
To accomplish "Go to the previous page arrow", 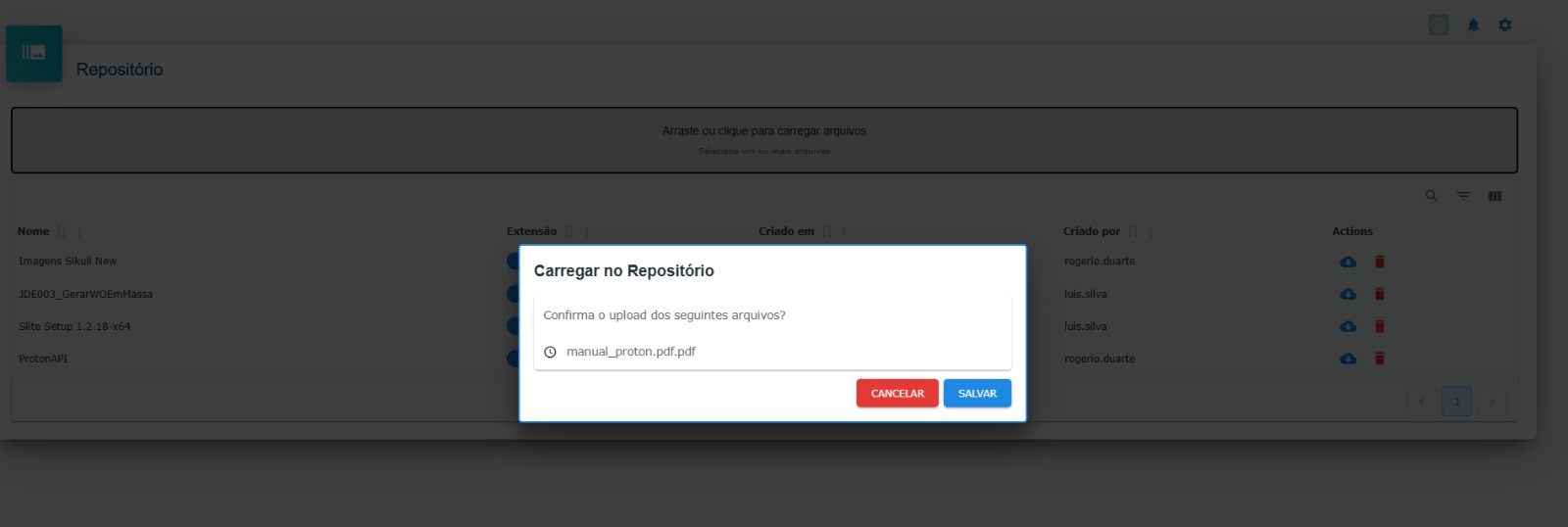I will pos(1422,402).
